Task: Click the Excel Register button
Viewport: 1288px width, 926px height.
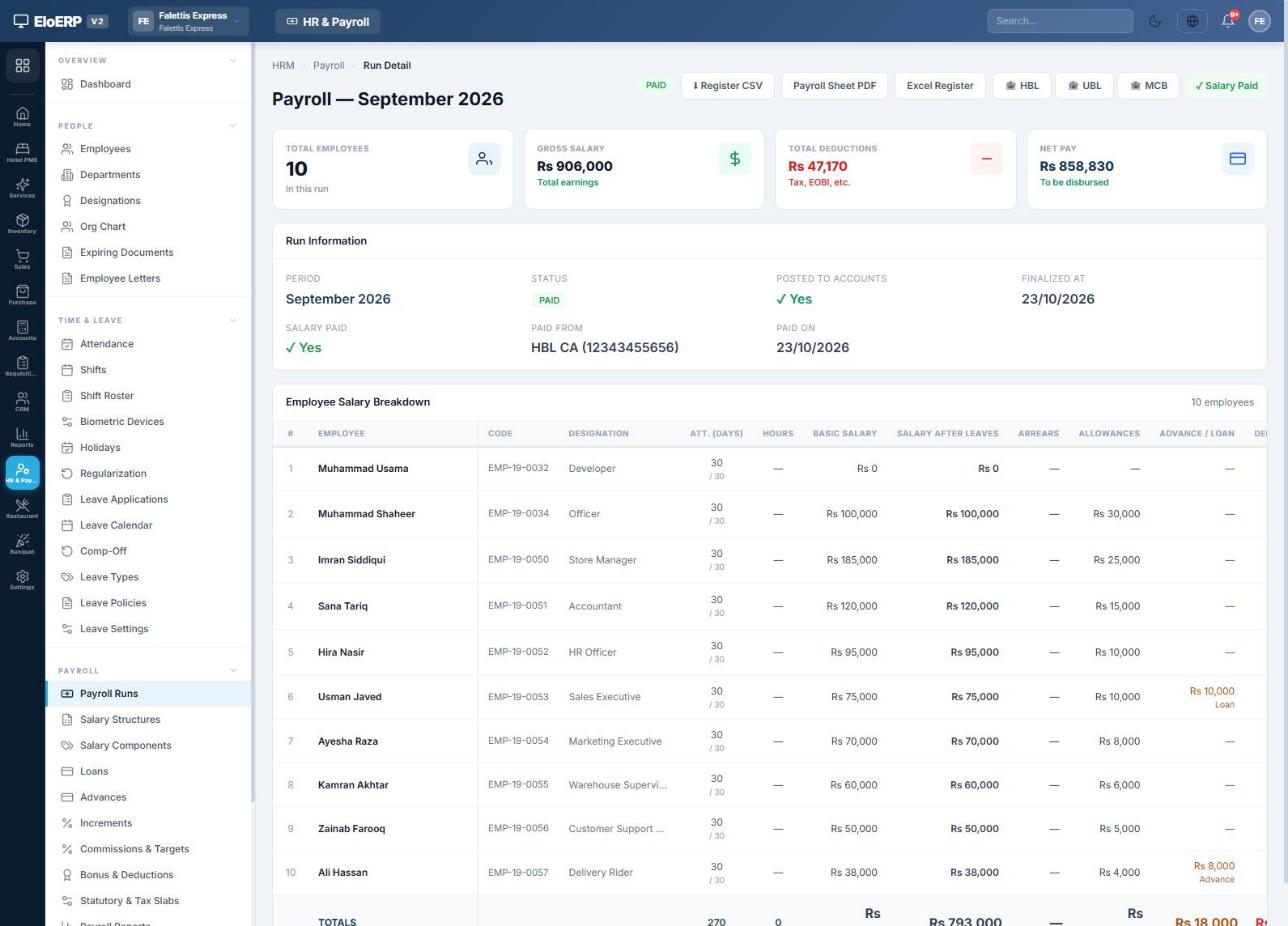Action: [940, 86]
